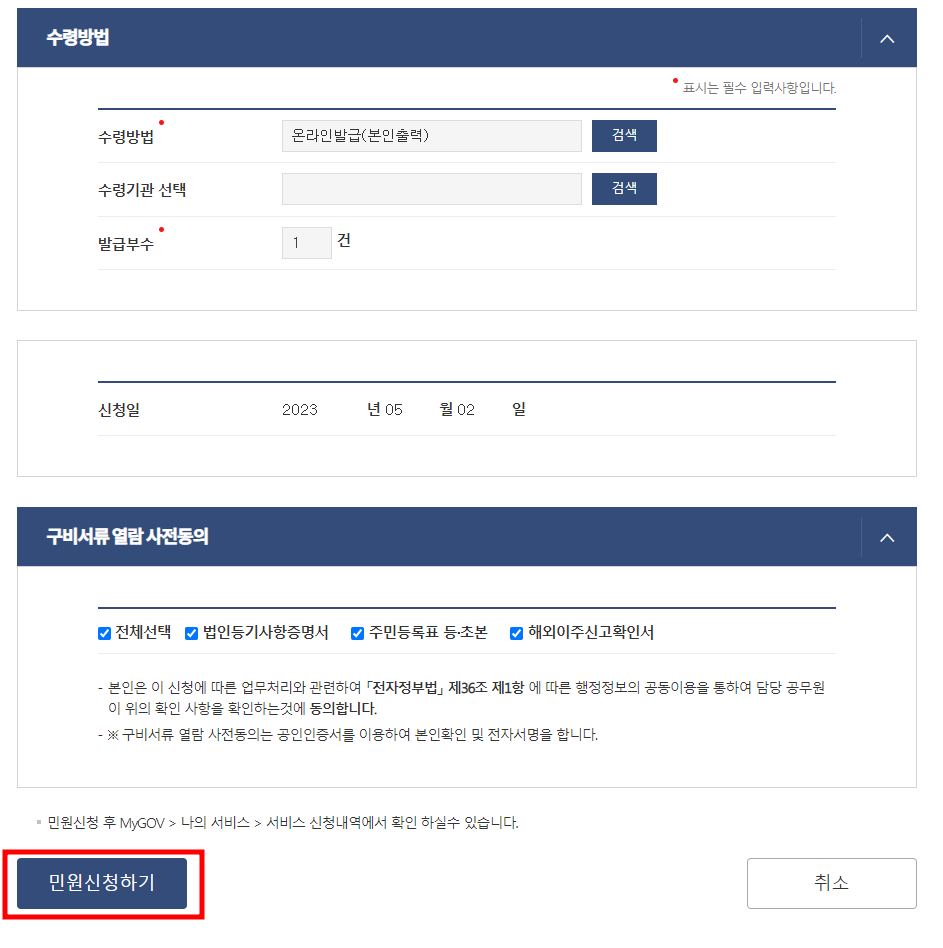943x948 pixels.
Task: Click the 구비서류 열람 사전동의 header title
Action: coord(128,536)
